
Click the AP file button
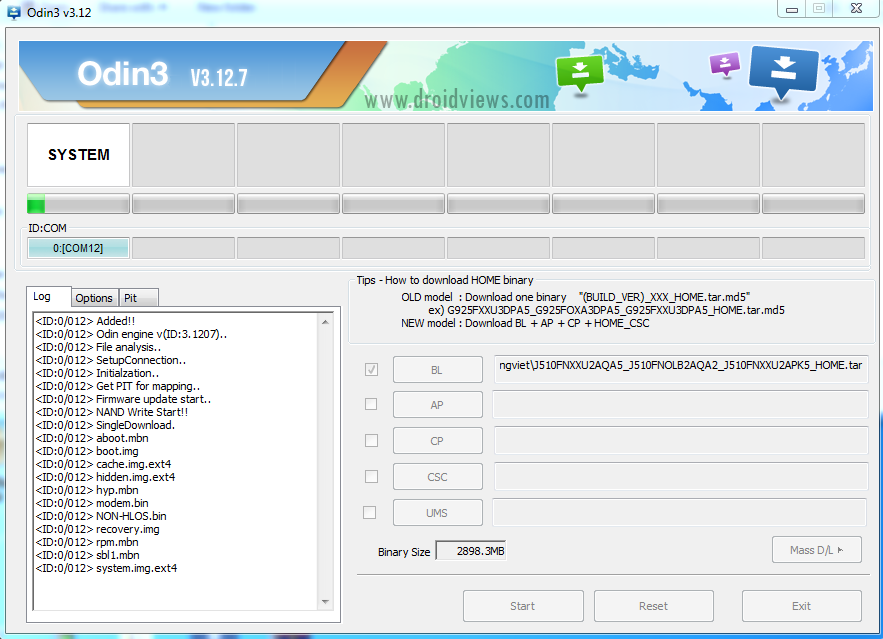tap(438, 405)
